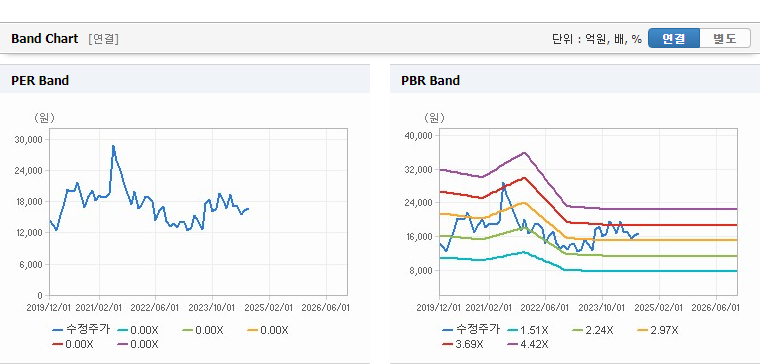Click the [연결] label beside Band Chart
The width and height of the screenshot is (760, 364).
pyautogui.click(x=103, y=39)
